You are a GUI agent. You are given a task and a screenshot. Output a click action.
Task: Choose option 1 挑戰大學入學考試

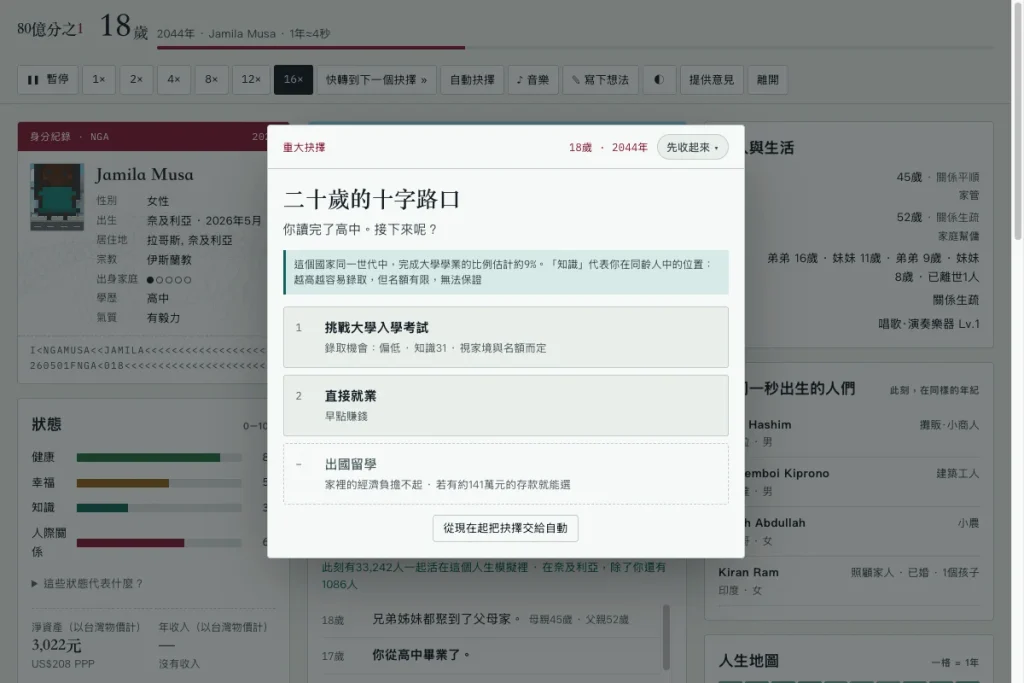pos(505,337)
